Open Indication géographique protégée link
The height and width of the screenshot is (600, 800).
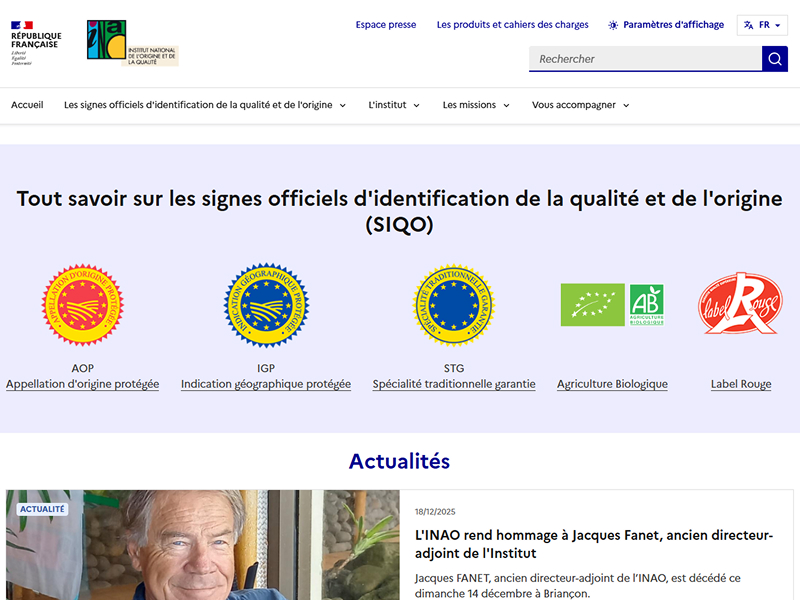[266, 384]
